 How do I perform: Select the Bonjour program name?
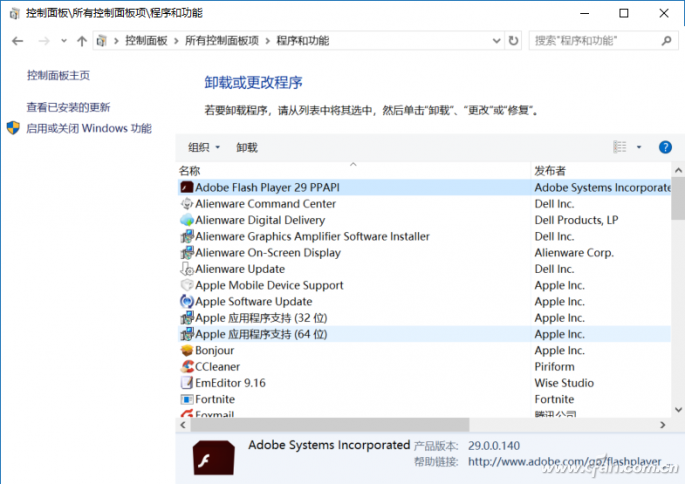[214, 350]
